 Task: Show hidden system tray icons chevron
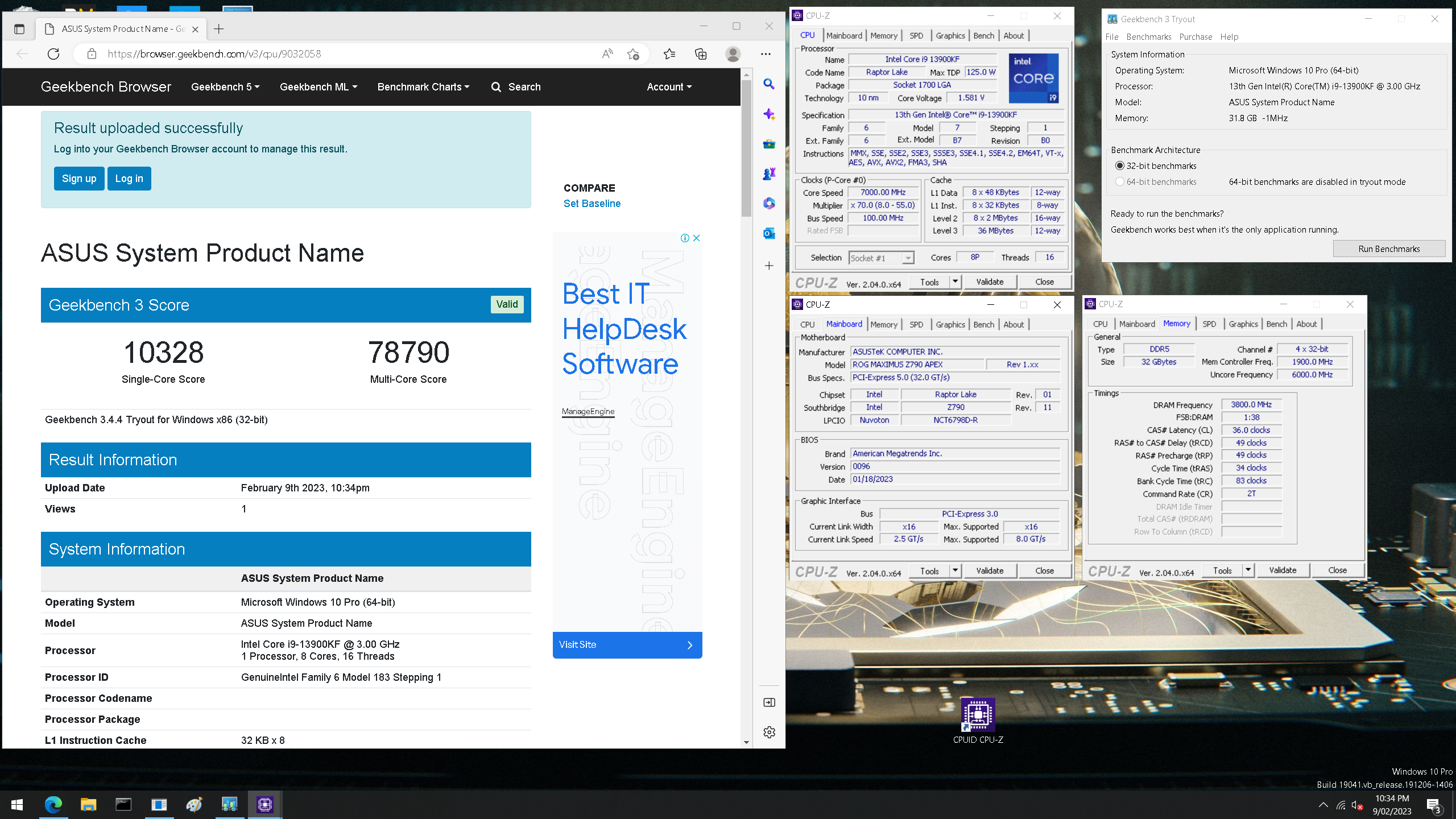click(1323, 805)
